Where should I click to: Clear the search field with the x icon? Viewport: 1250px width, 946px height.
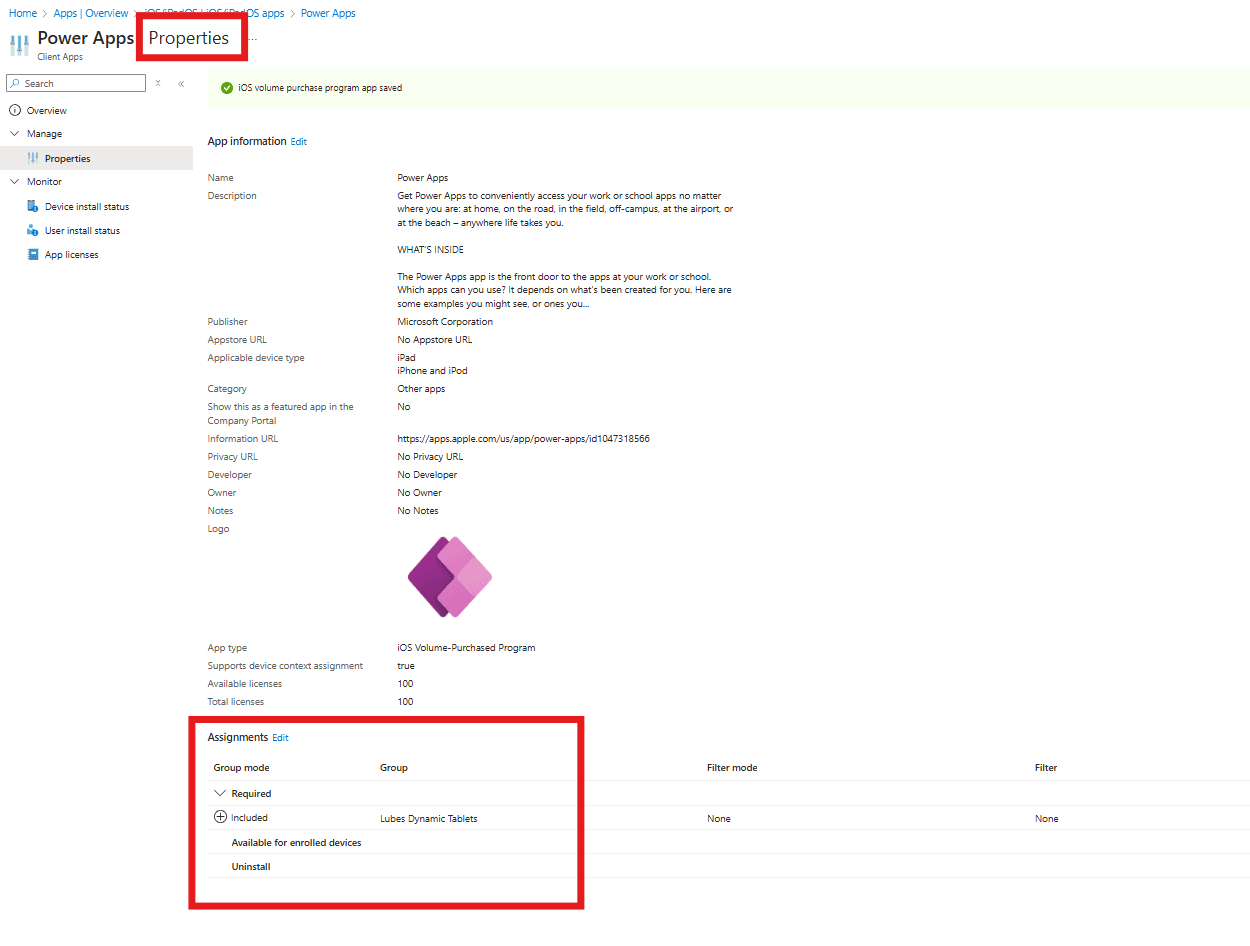pos(157,84)
